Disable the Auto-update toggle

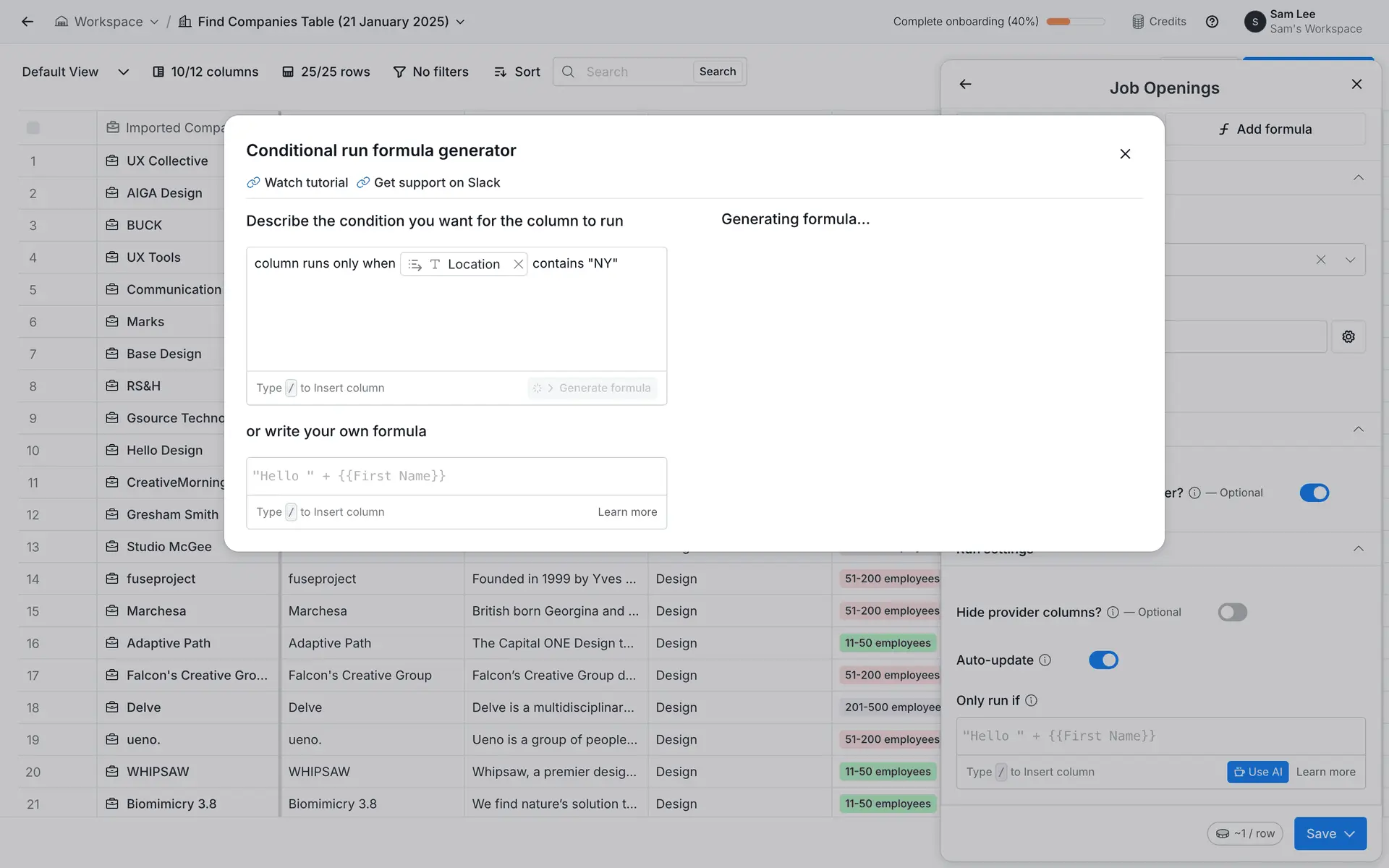pos(1103,660)
